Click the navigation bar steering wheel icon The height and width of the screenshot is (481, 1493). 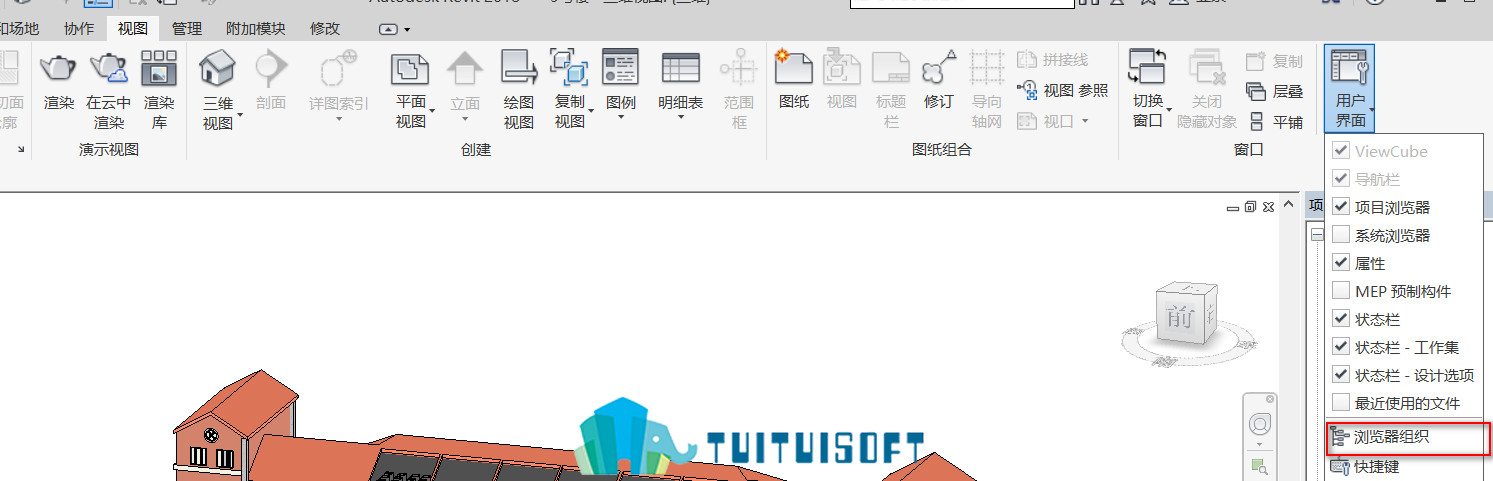click(x=1260, y=423)
